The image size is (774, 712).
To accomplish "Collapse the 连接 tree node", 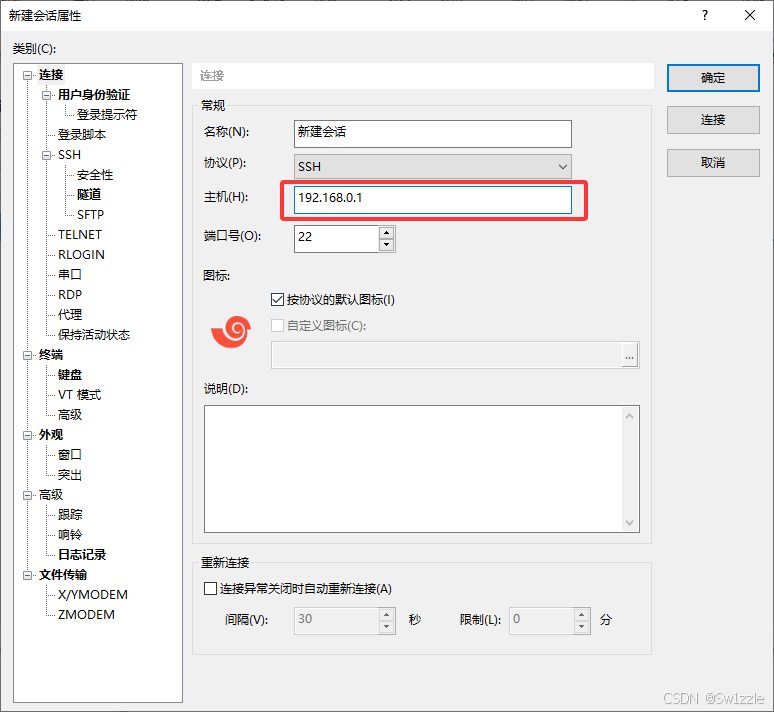I will click(27, 76).
